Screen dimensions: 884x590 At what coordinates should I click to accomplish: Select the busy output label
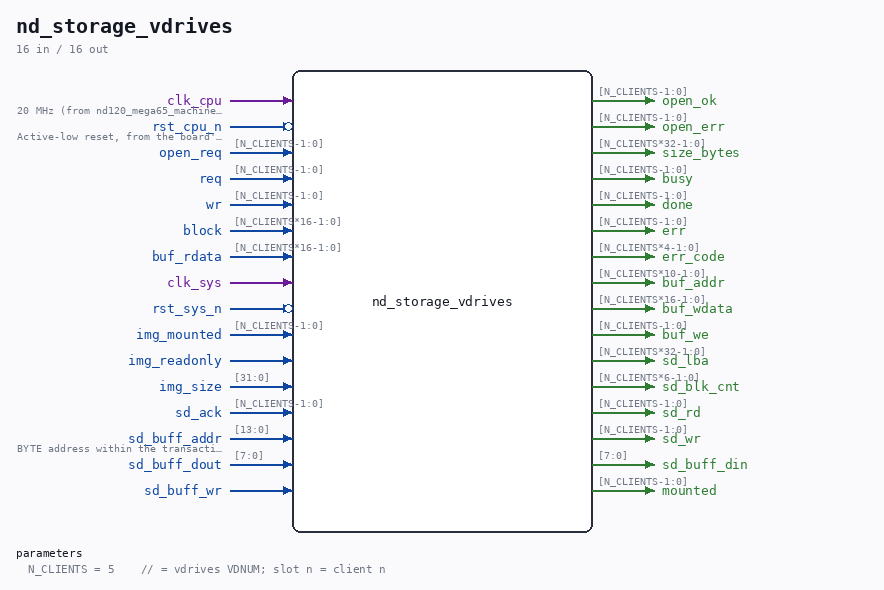point(677,179)
